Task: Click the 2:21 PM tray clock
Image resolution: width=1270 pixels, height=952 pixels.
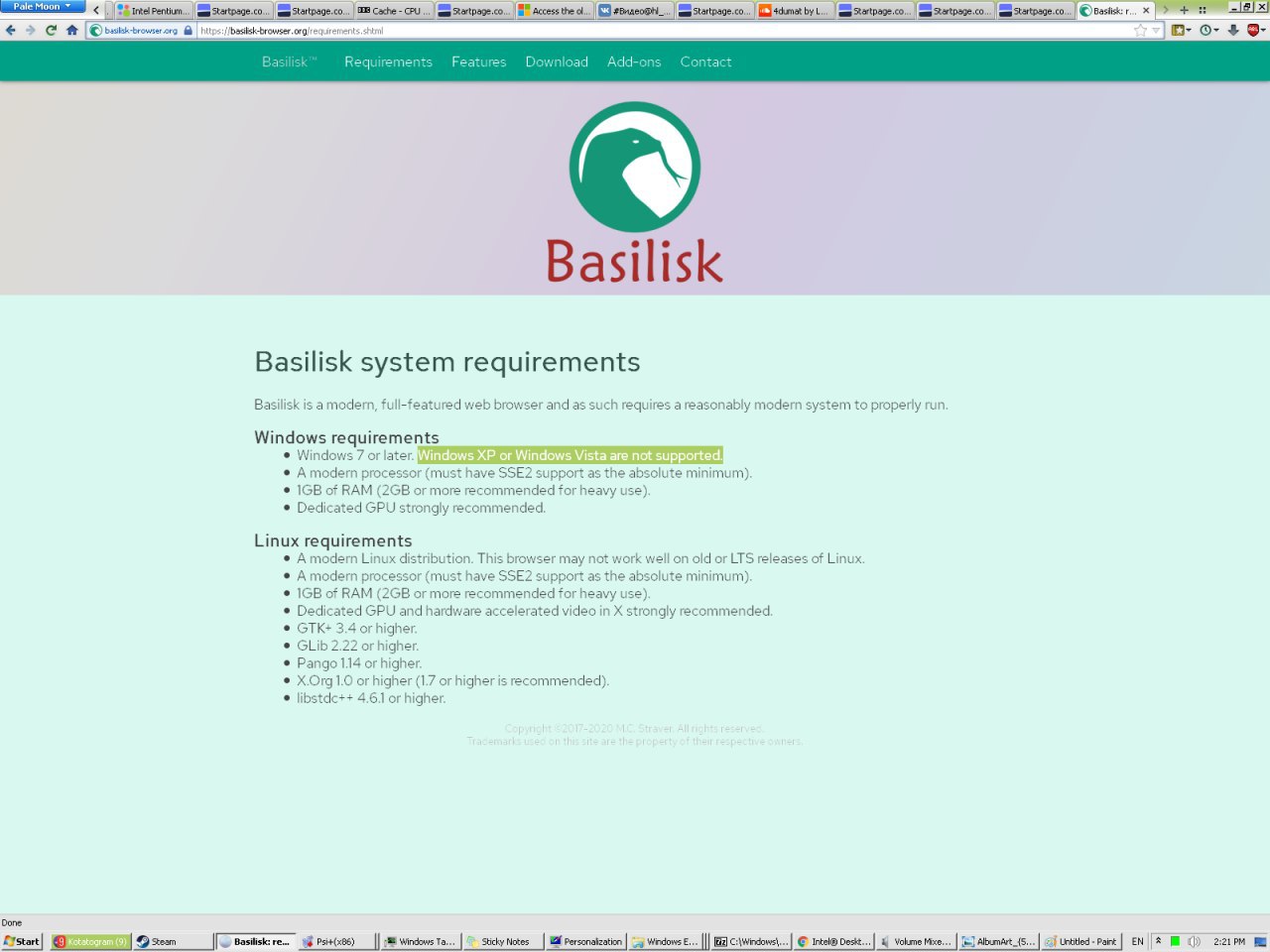Action: (x=1229, y=941)
